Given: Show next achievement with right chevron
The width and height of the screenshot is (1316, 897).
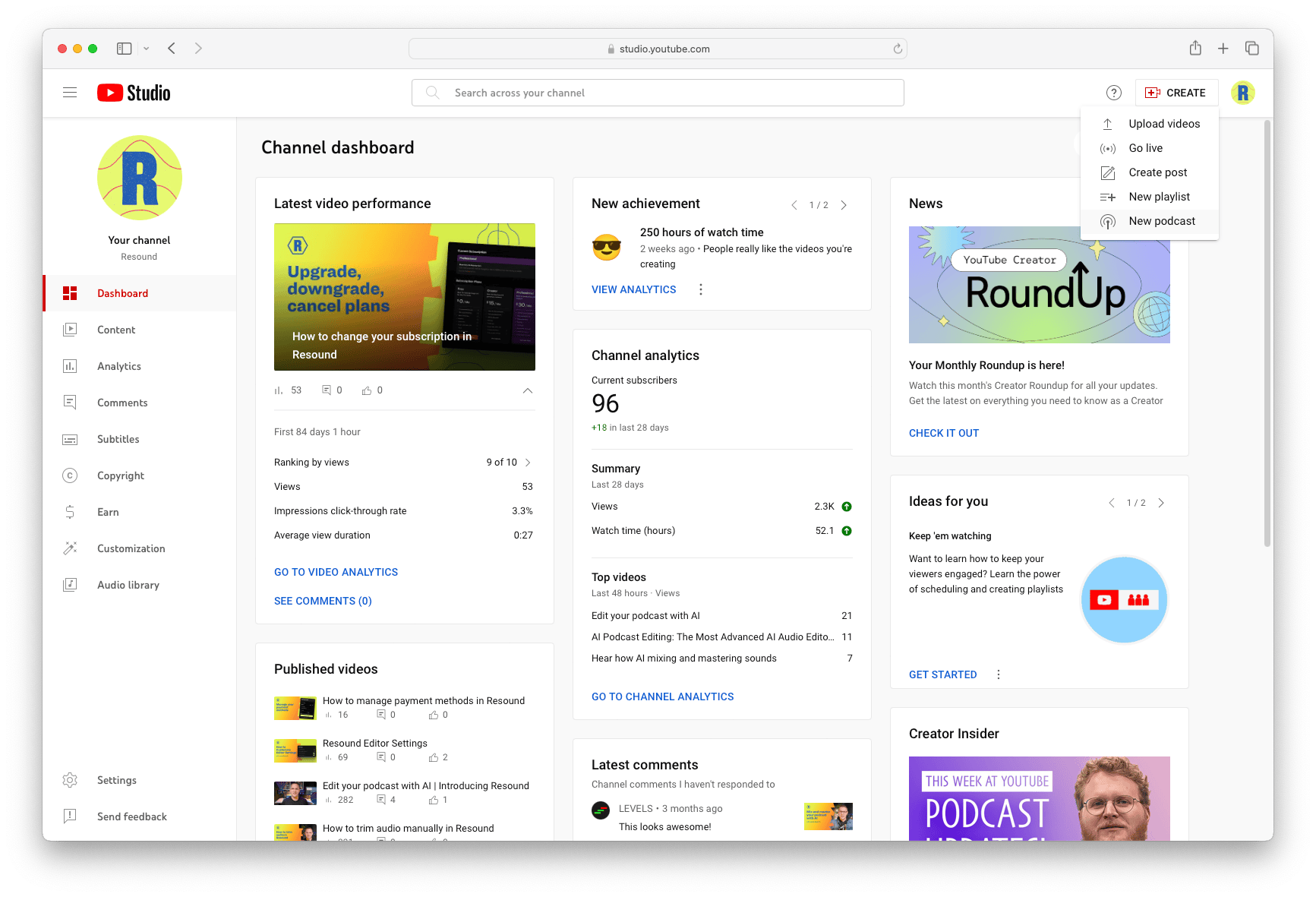Looking at the screenshot, I should click(844, 204).
